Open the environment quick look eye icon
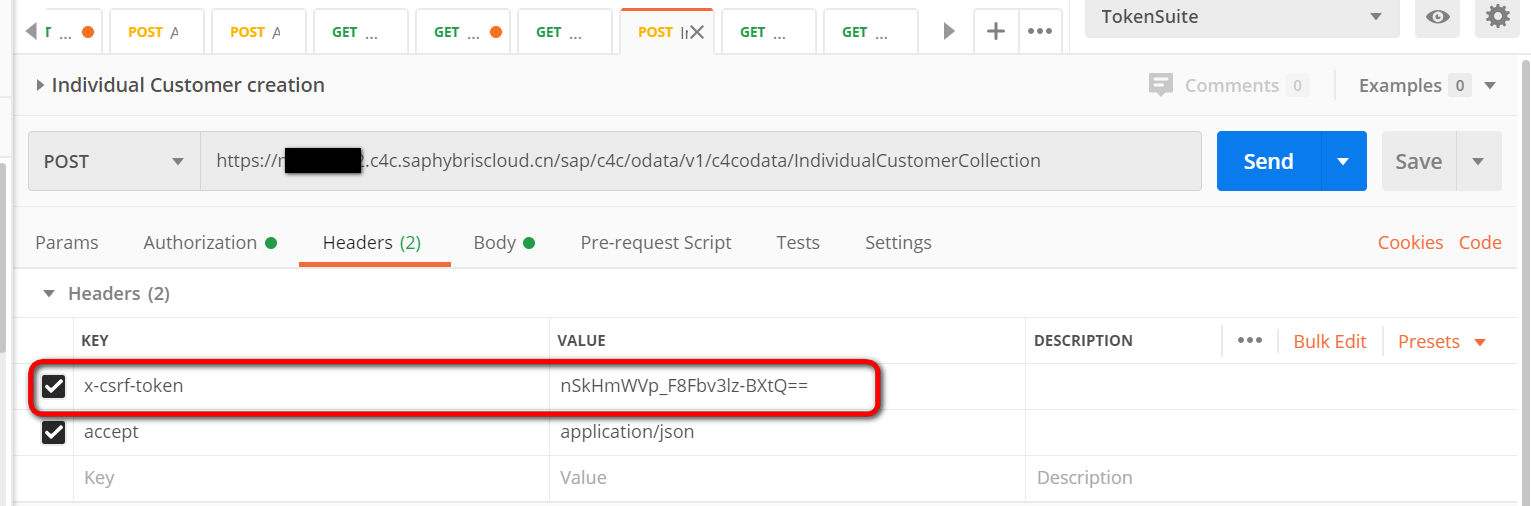1531x506 pixels. [x=1438, y=17]
